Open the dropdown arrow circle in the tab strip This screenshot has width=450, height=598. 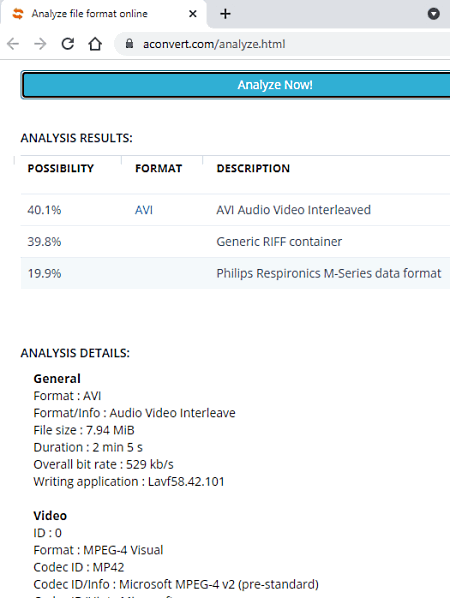click(434, 14)
